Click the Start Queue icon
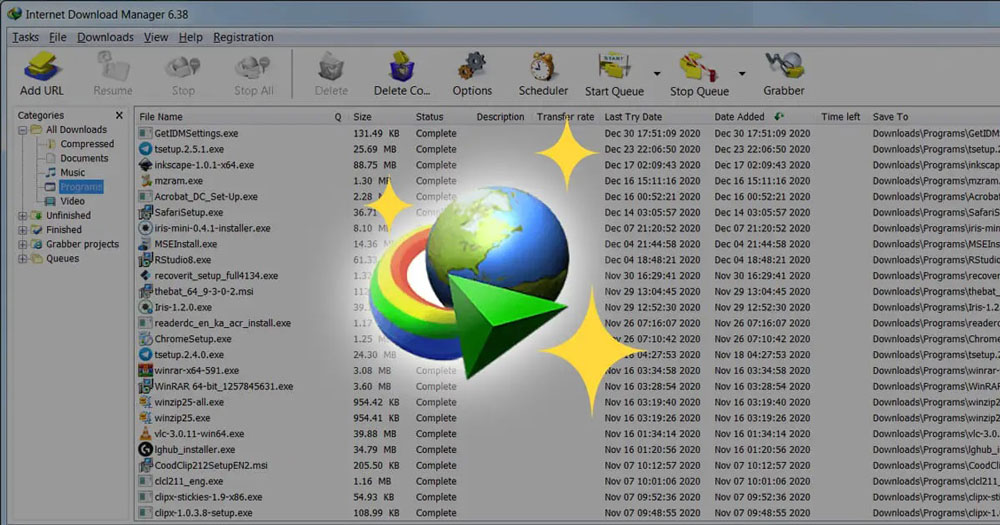The image size is (1000, 525). 614,67
